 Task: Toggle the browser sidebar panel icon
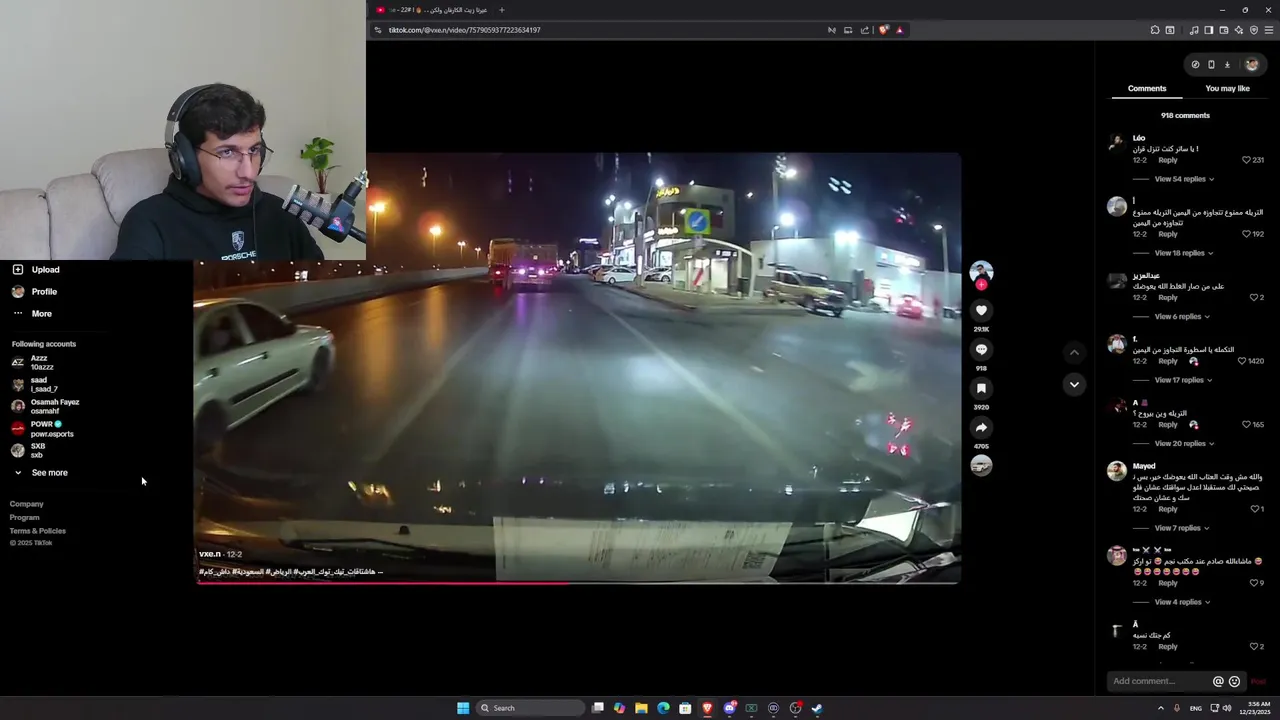coord(1208,30)
